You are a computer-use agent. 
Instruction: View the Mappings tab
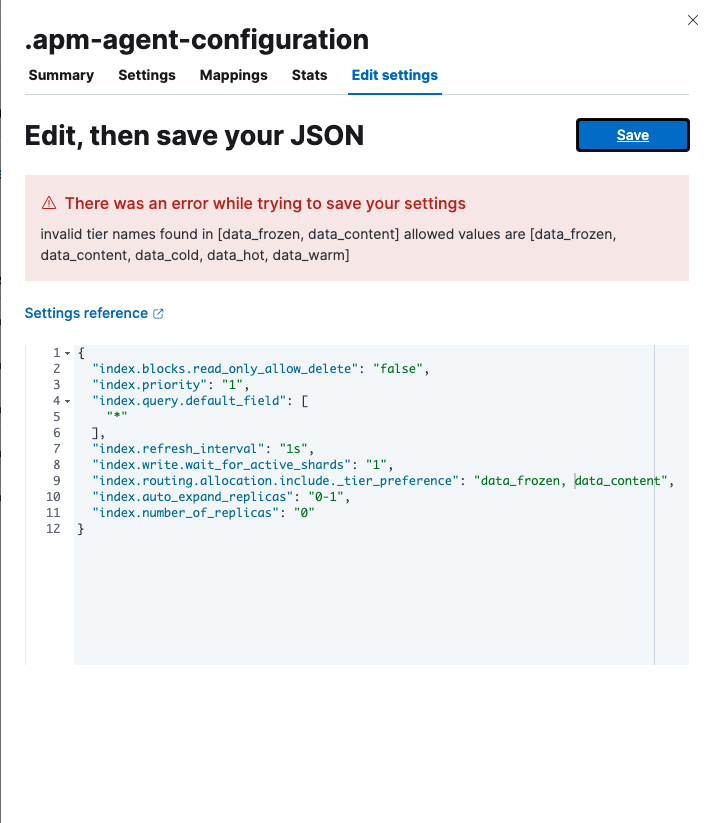(x=233, y=76)
